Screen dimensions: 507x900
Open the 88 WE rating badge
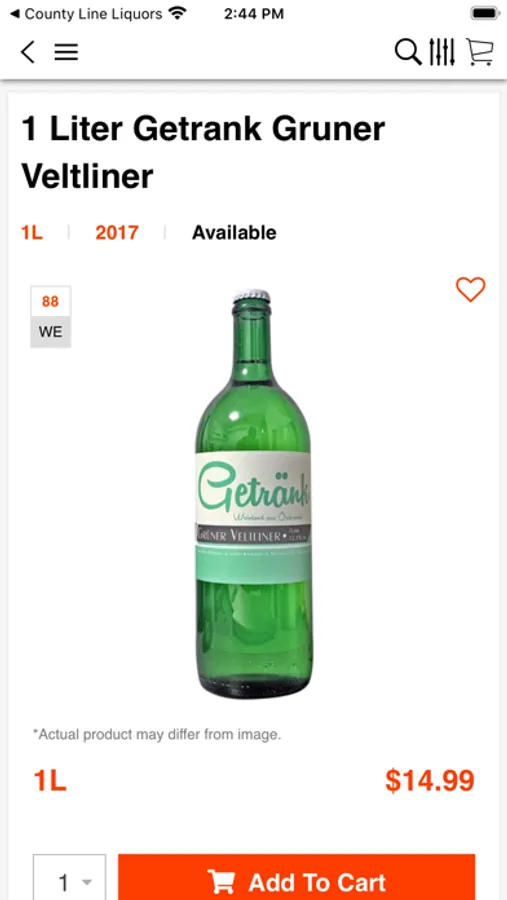pyautogui.click(x=51, y=316)
